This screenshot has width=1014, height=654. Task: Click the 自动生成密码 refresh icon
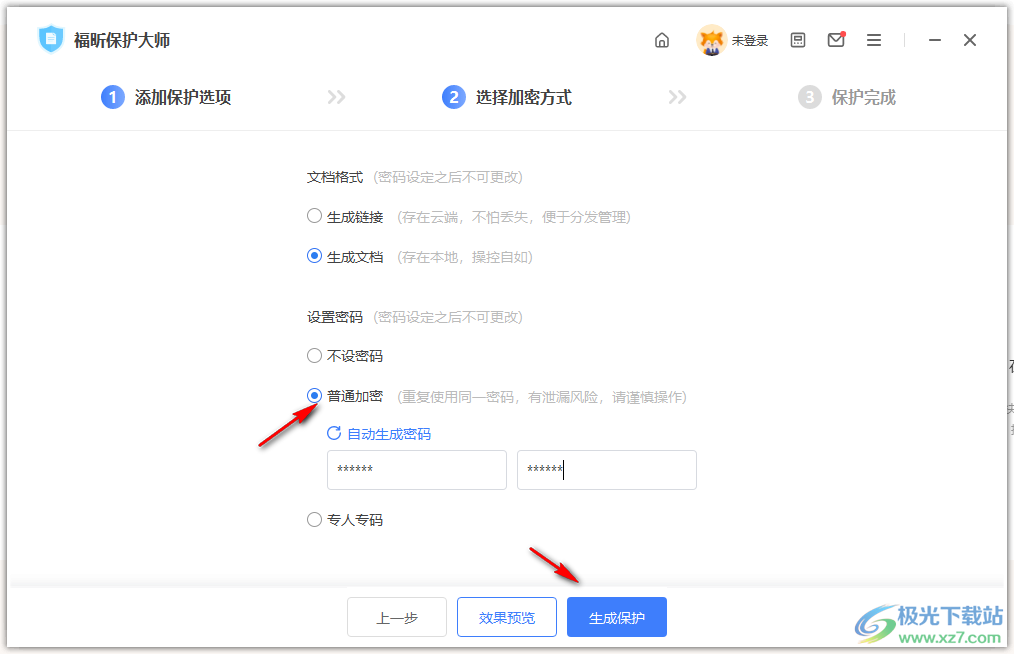tap(334, 433)
